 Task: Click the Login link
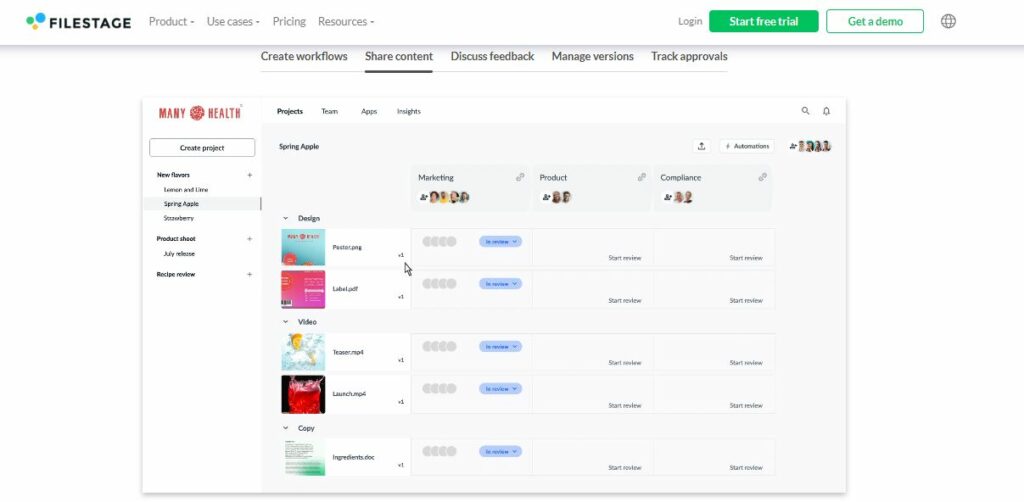click(x=690, y=22)
